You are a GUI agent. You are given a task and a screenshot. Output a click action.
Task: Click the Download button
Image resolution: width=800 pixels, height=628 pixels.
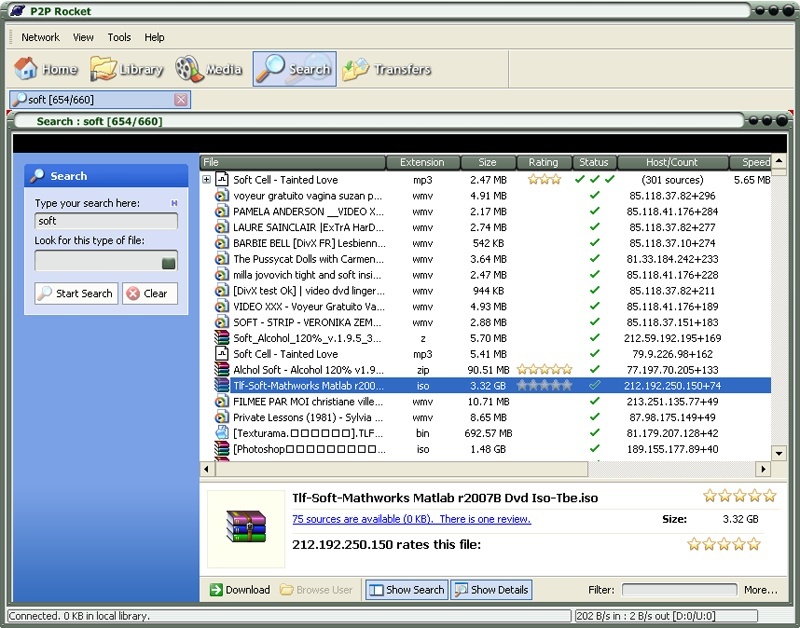239,590
